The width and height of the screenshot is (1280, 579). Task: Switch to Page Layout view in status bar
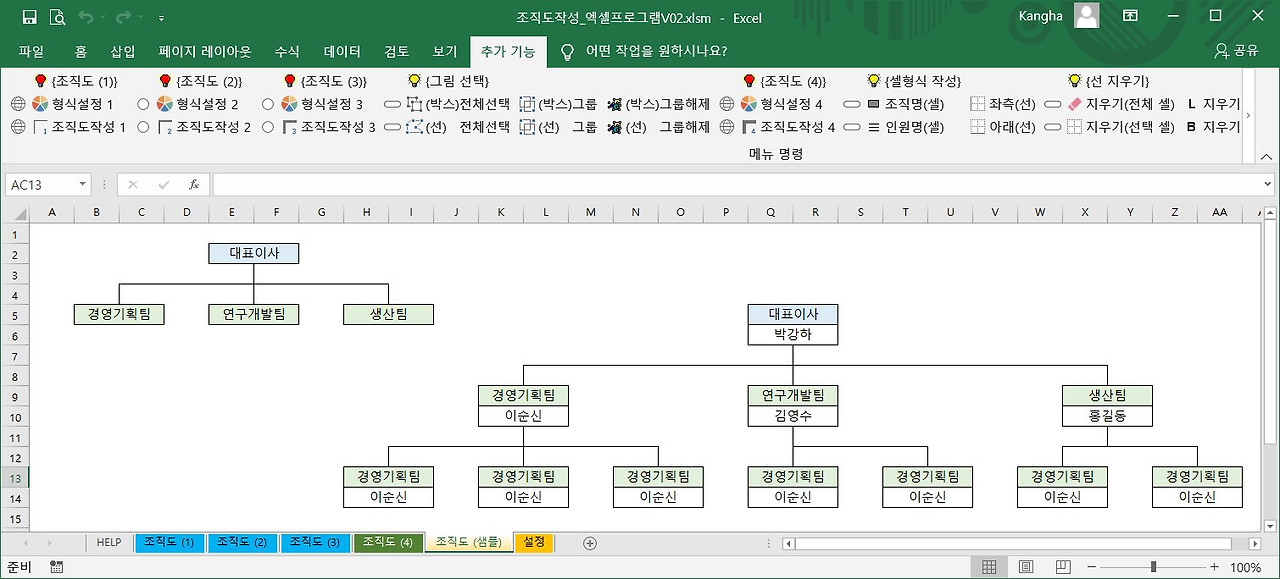[x=1024, y=567]
